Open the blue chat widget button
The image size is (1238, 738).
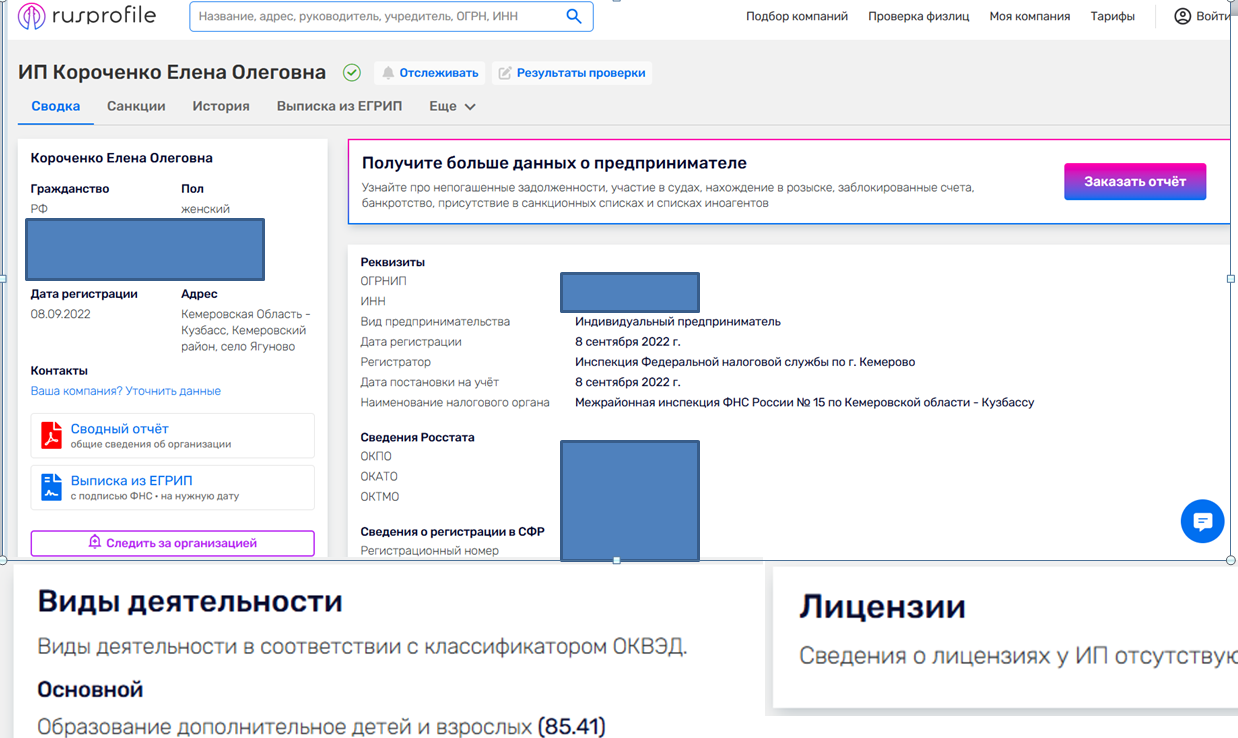[1203, 521]
